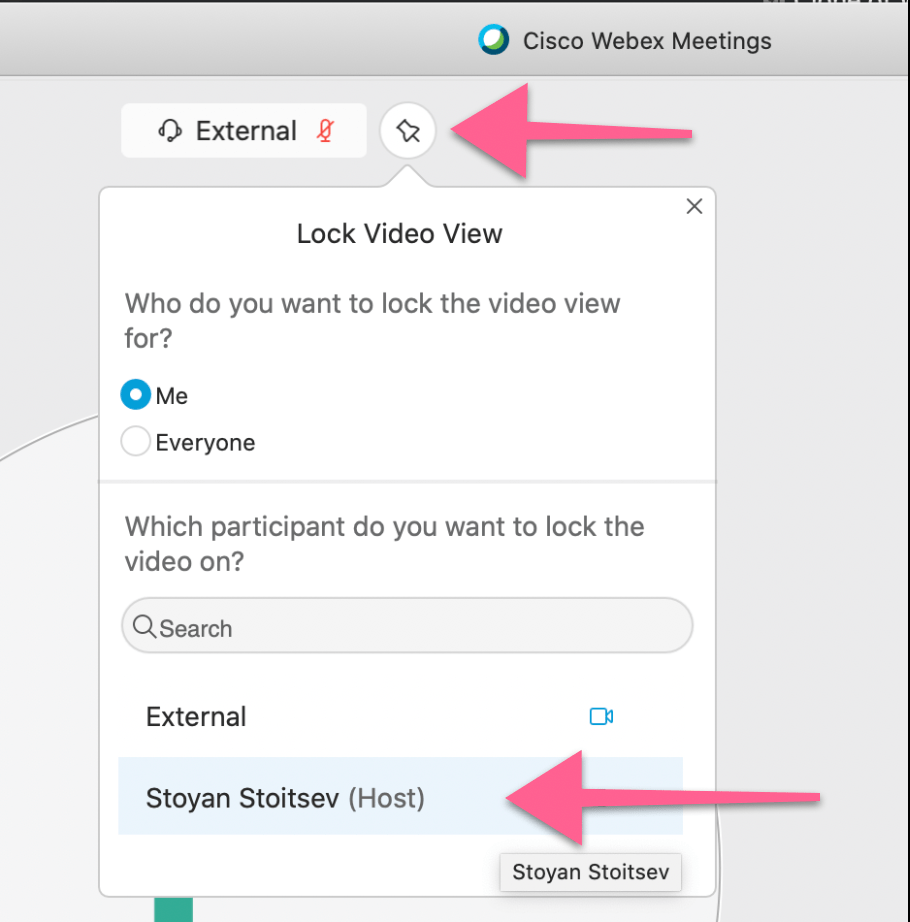Click the (Host) tag next to Stoyan Stoitsev
This screenshot has width=910, height=922.
pos(386,799)
